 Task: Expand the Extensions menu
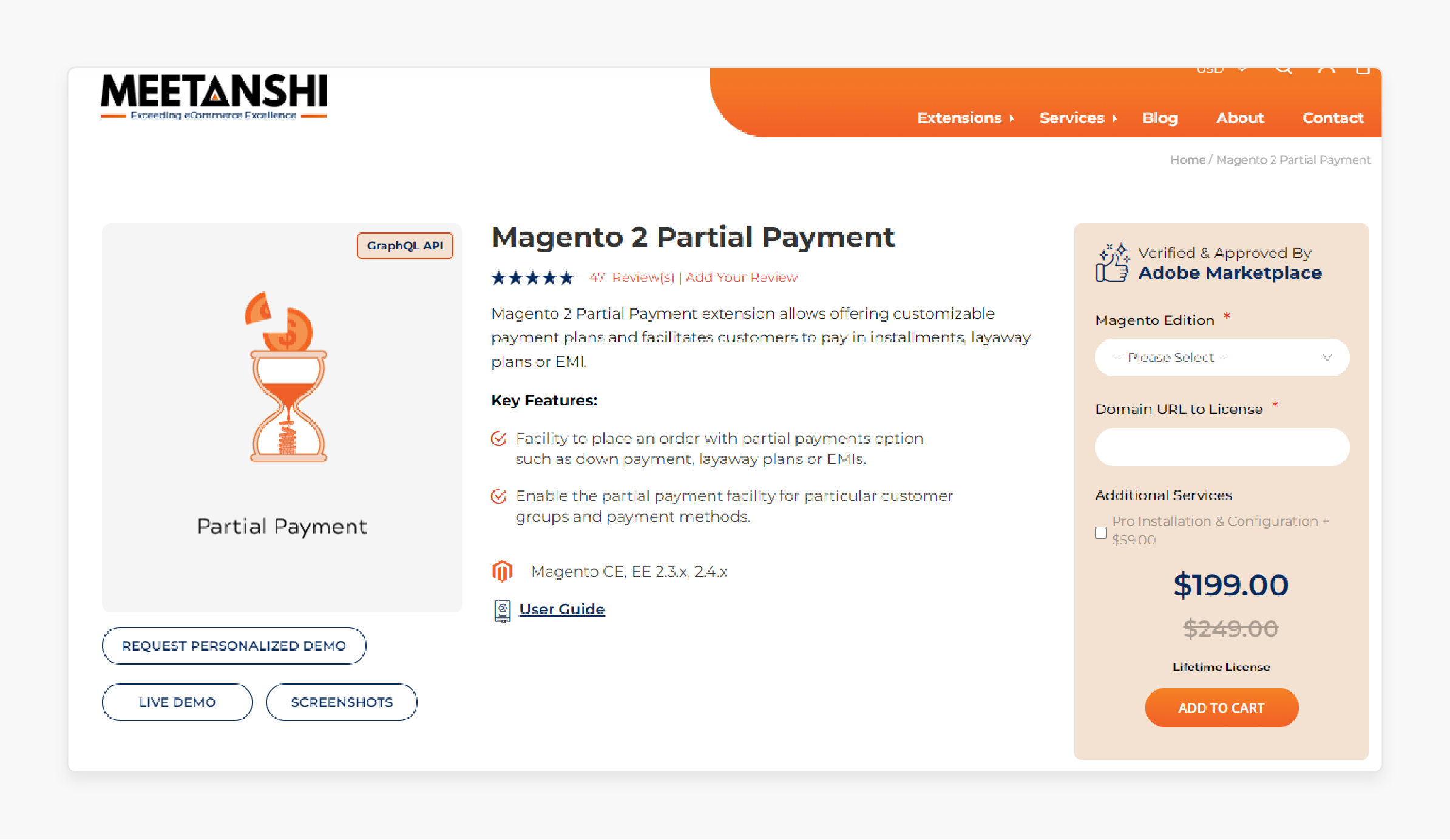click(965, 118)
